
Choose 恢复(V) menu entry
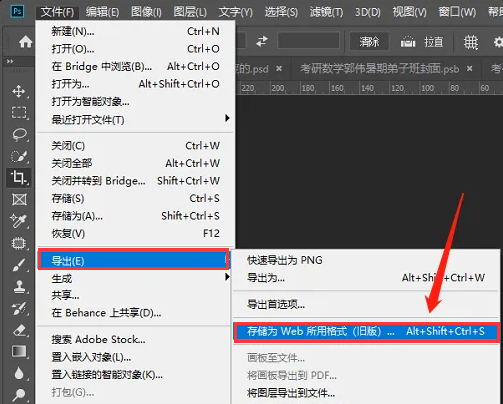(136, 233)
